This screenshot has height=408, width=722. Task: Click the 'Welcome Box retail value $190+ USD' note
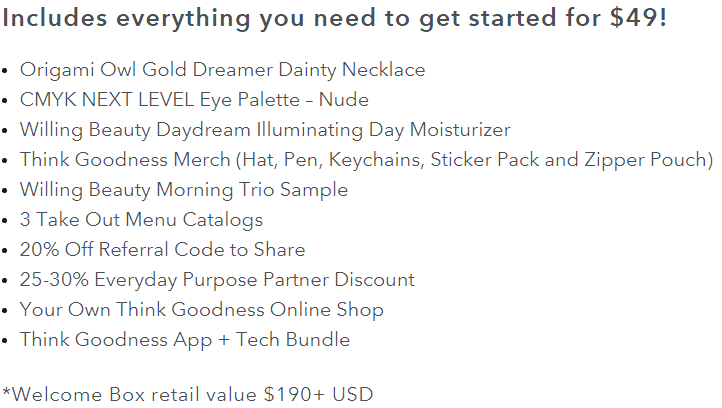188,395
